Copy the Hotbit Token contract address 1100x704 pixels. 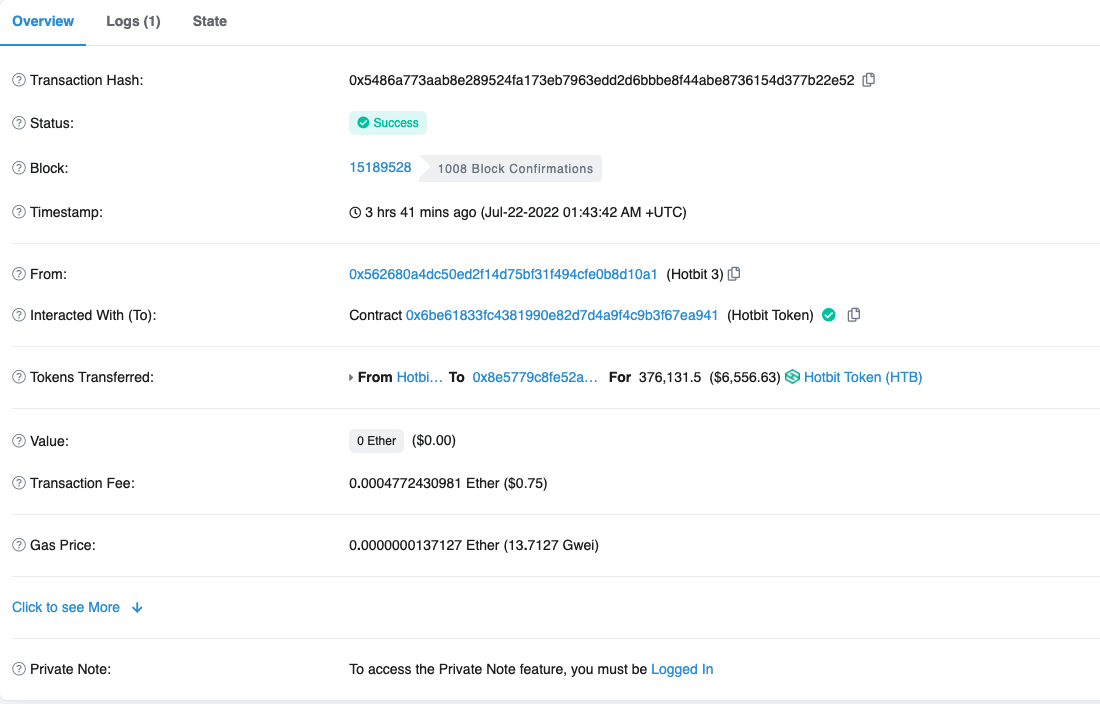(x=853, y=315)
